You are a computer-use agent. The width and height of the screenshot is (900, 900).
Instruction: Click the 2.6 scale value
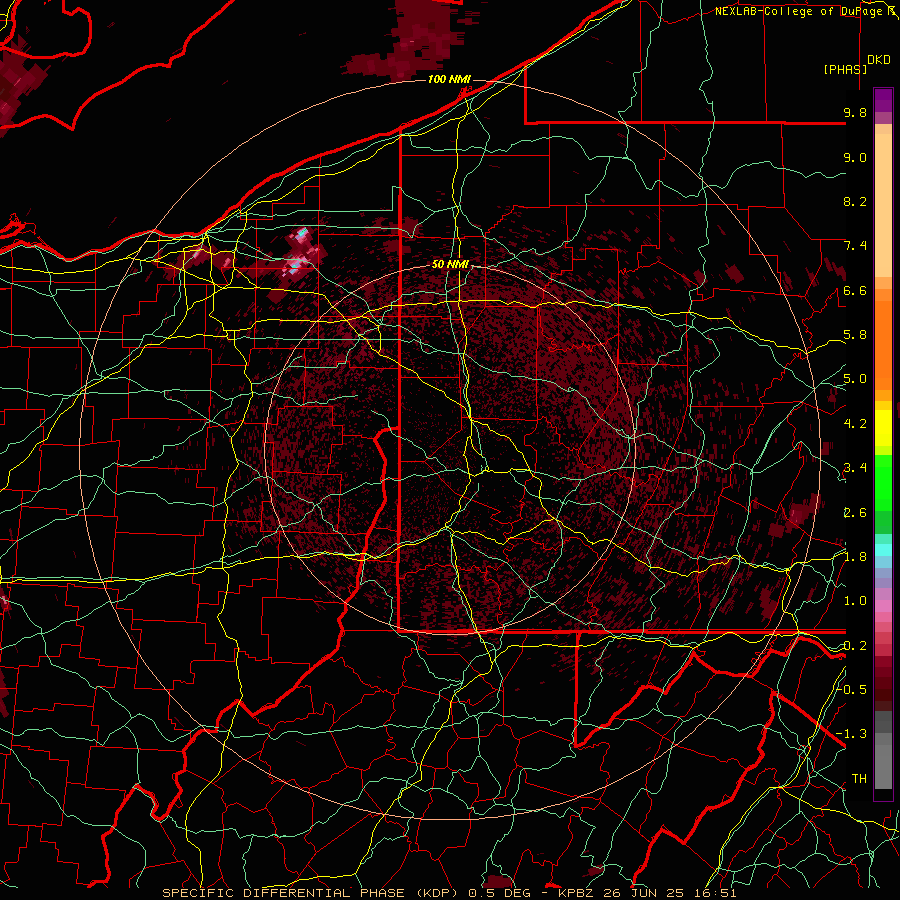click(855, 513)
